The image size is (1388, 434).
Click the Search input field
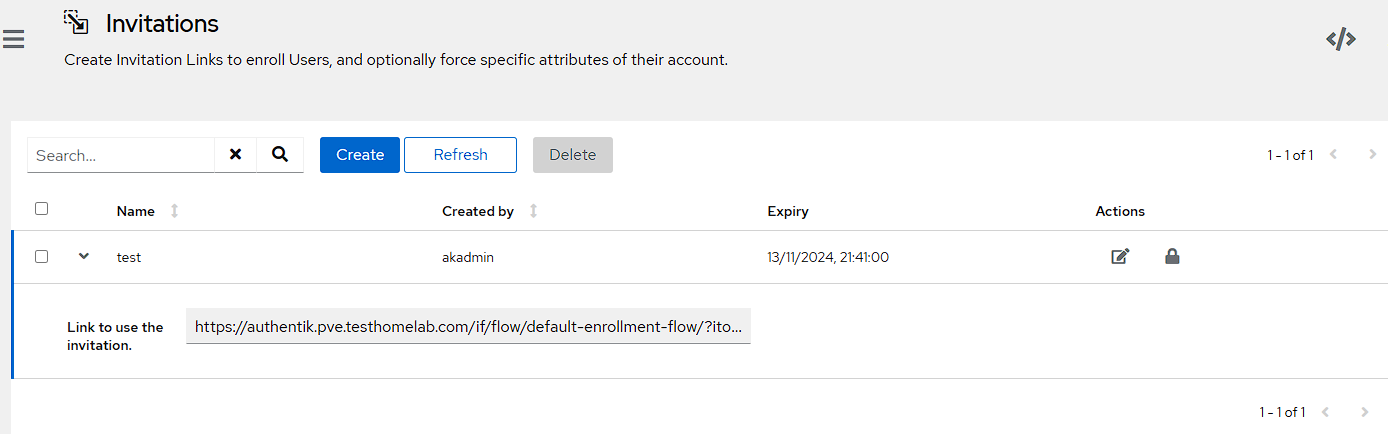pyautogui.click(x=121, y=156)
